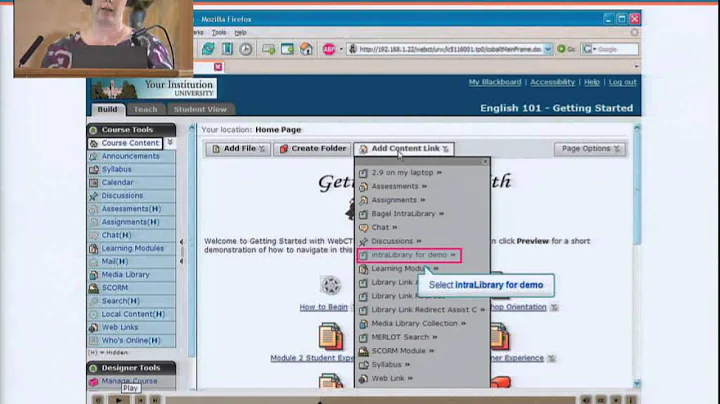Click the Module 2 Student Experience document icon
The height and width of the screenshot is (404, 720).
[x=331, y=336]
